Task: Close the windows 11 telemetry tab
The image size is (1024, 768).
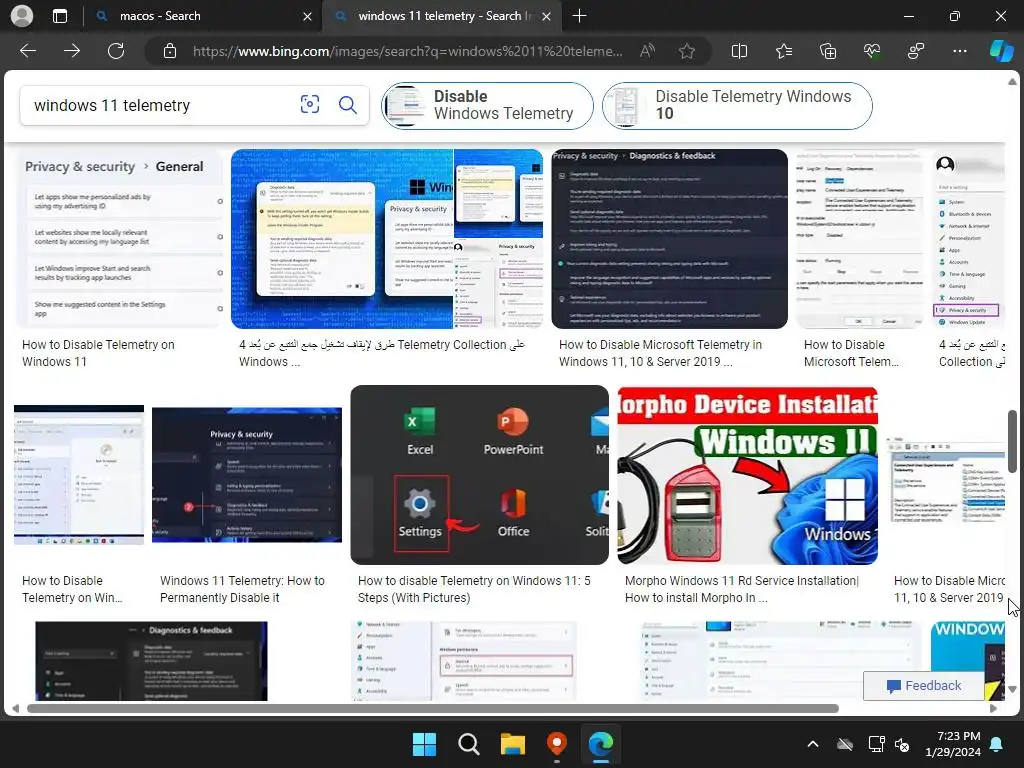Action: [x=547, y=16]
